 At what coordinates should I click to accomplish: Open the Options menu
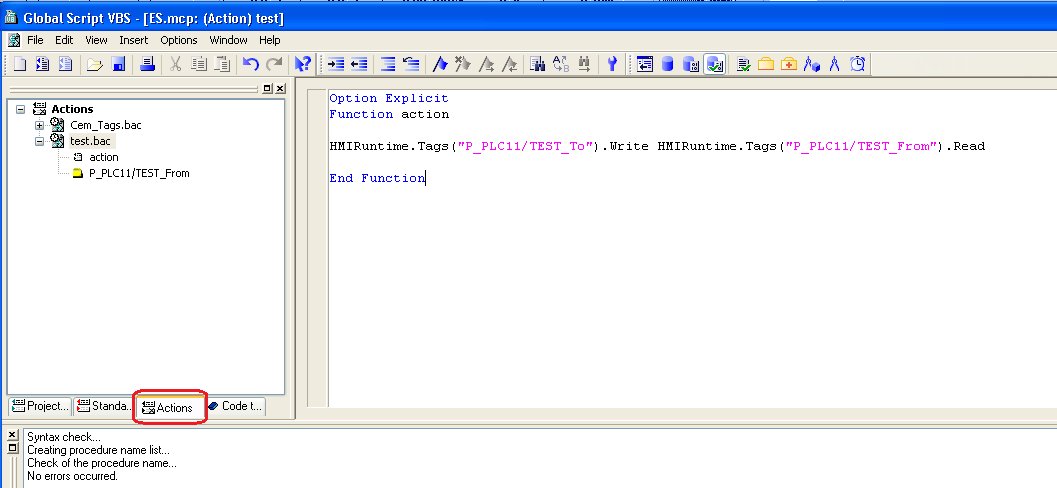(x=179, y=40)
